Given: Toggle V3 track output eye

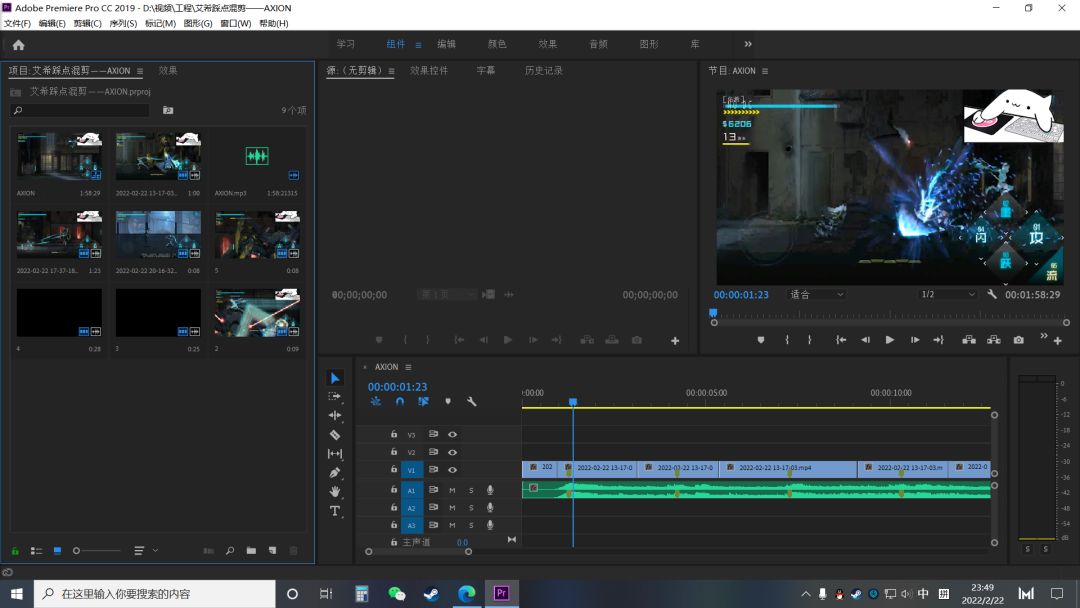Looking at the screenshot, I should [x=453, y=434].
